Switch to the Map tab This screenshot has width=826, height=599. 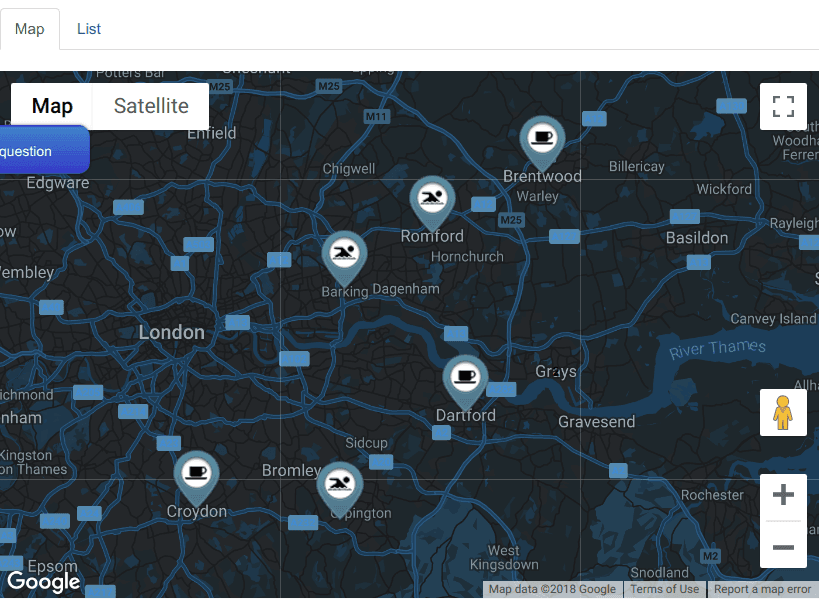click(x=30, y=29)
